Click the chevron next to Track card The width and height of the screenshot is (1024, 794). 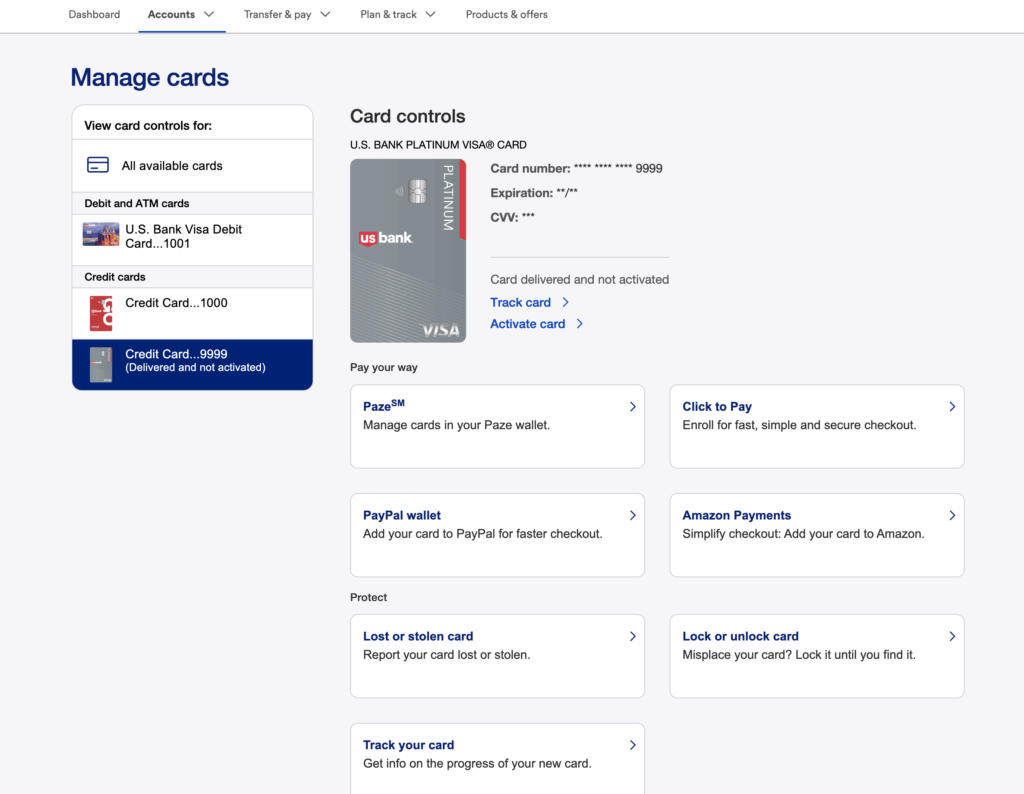pyautogui.click(x=566, y=302)
